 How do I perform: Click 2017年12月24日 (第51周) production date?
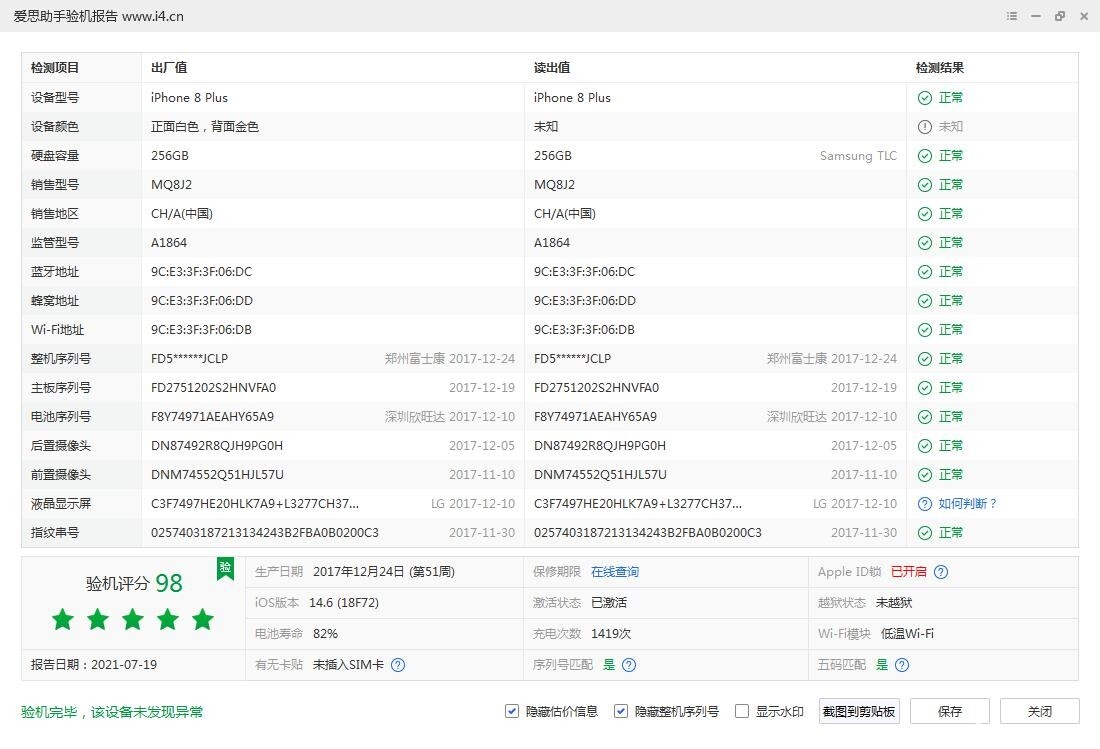pyautogui.click(x=384, y=572)
